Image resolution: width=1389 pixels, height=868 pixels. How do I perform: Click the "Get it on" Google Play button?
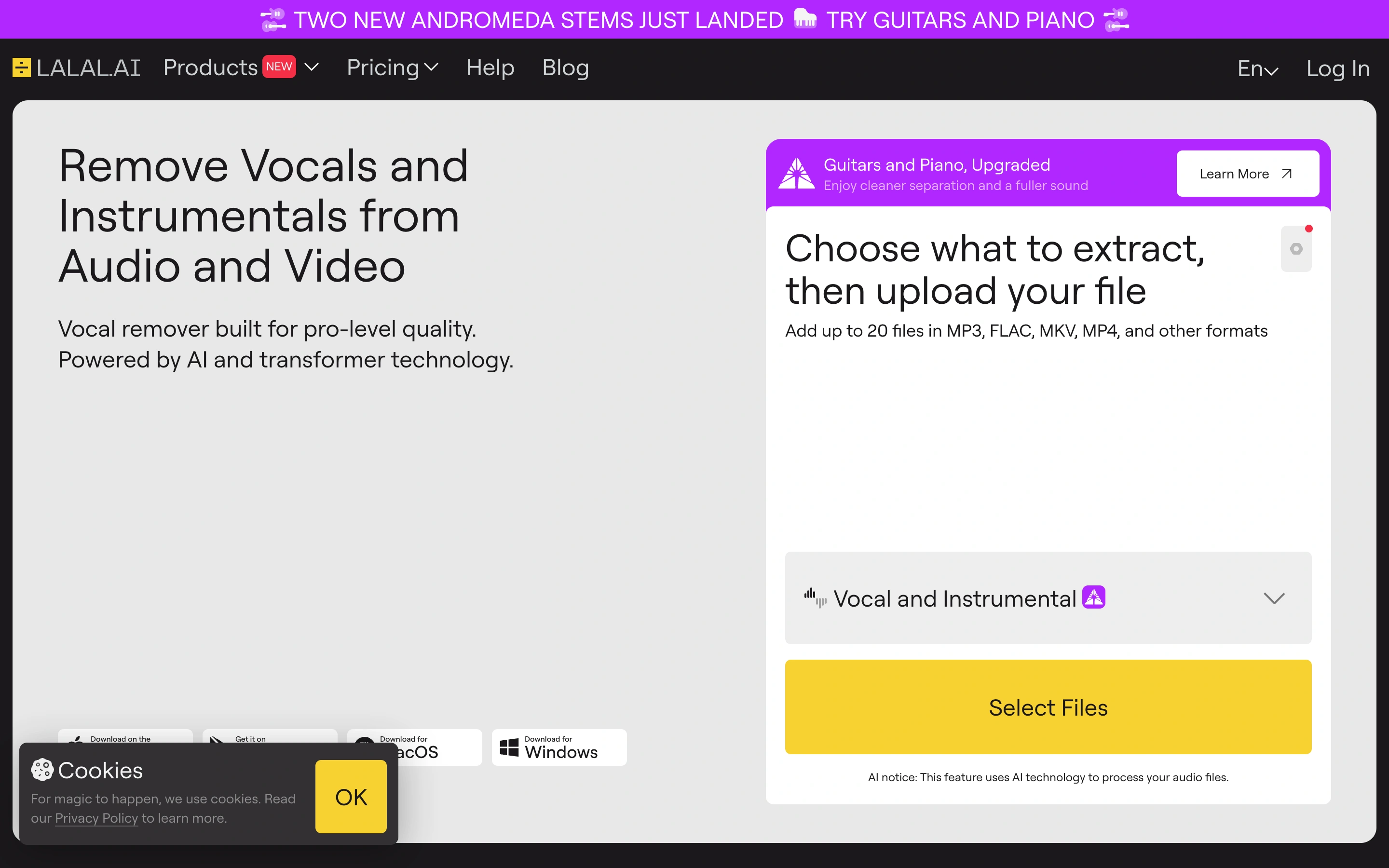click(x=270, y=736)
